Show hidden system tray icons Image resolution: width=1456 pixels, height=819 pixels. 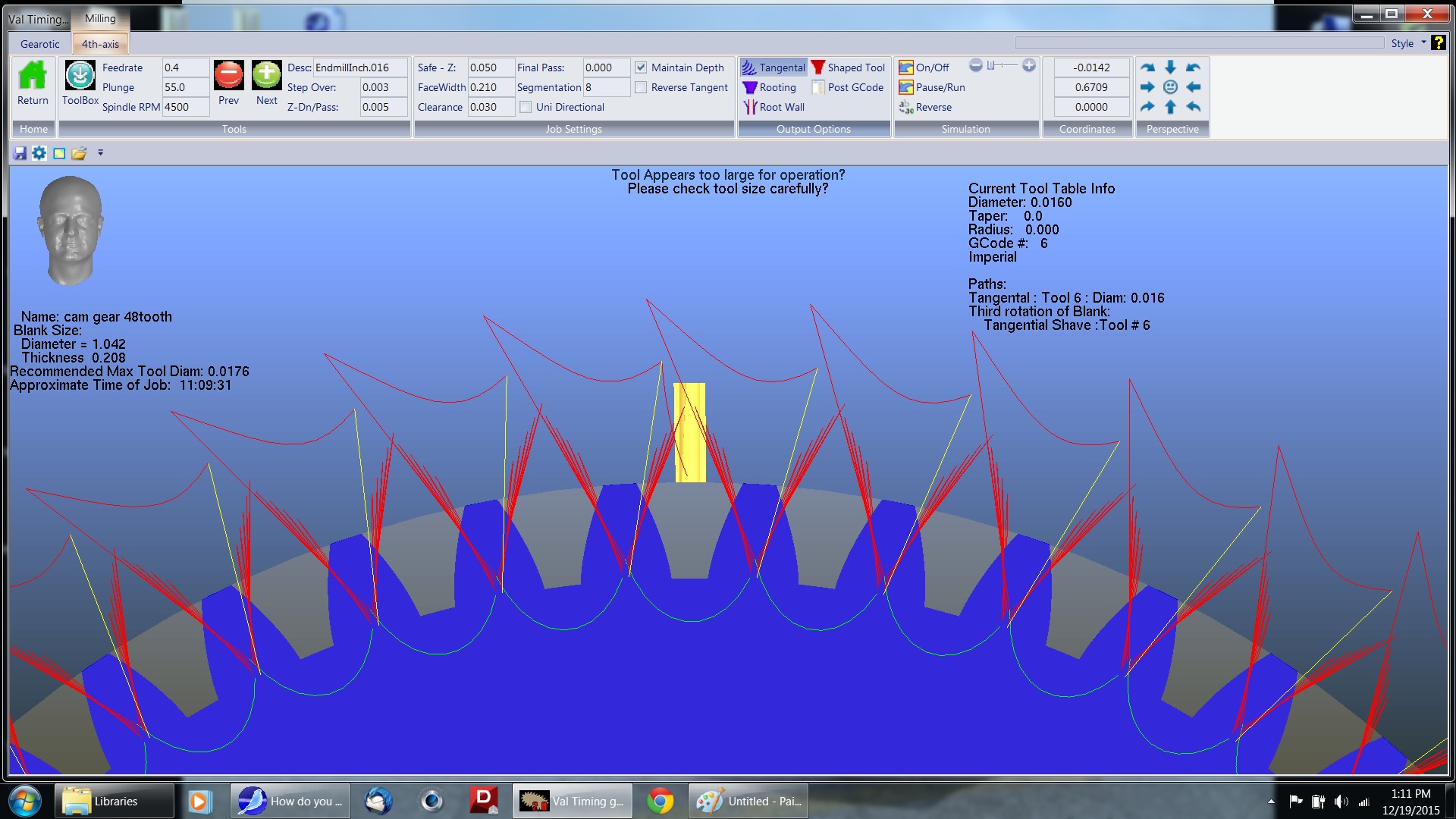click(x=1271, y=802)
